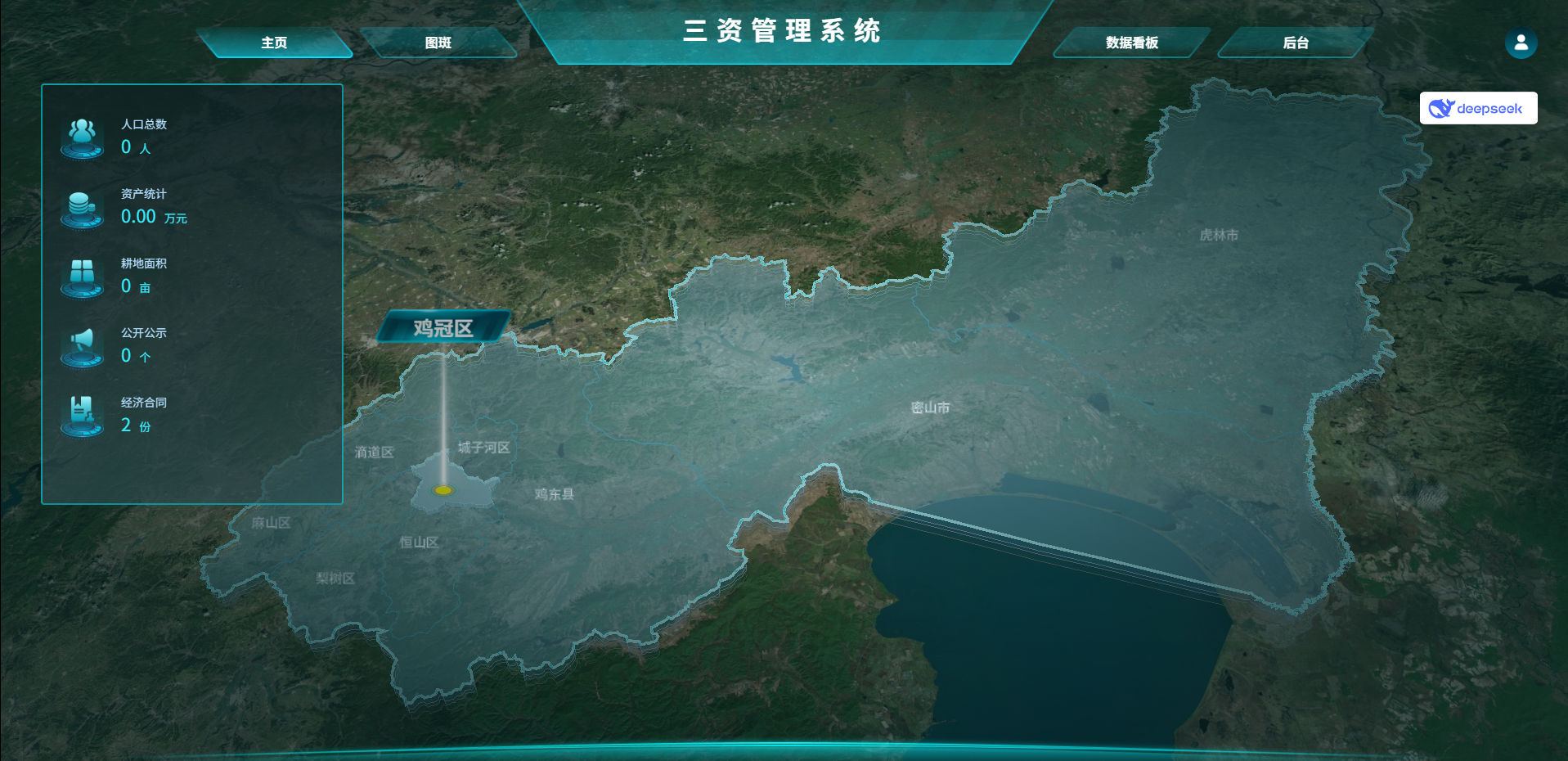Click the farmland area grid icon
1568x761 pixels.
point(82,275)
